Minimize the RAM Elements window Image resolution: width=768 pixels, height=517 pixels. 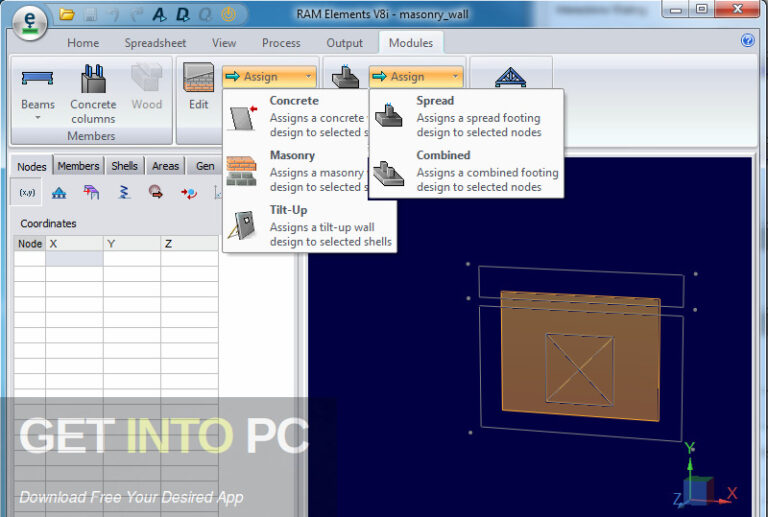(676, 9)
